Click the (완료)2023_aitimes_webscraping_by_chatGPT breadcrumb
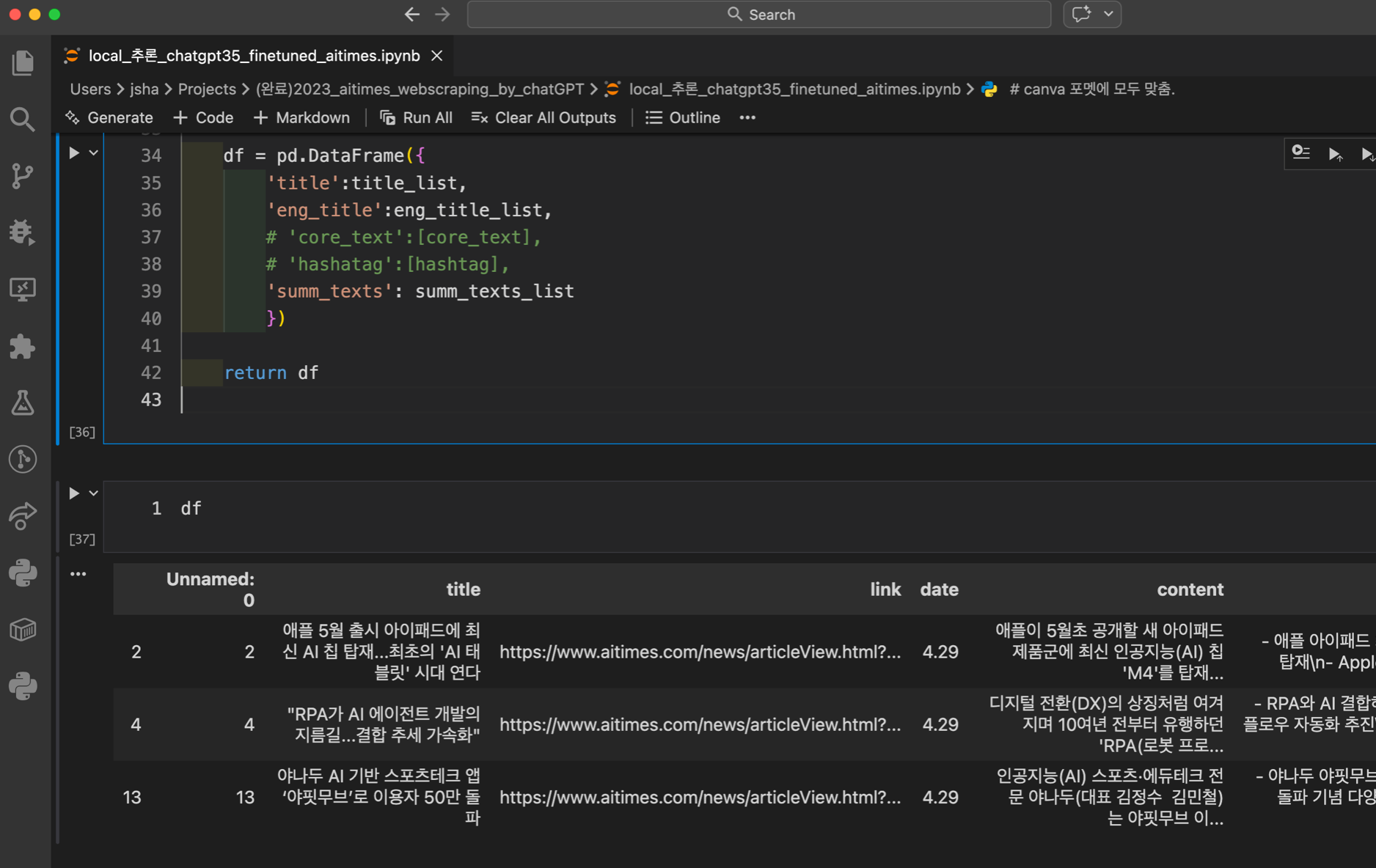 pos(420,89)
